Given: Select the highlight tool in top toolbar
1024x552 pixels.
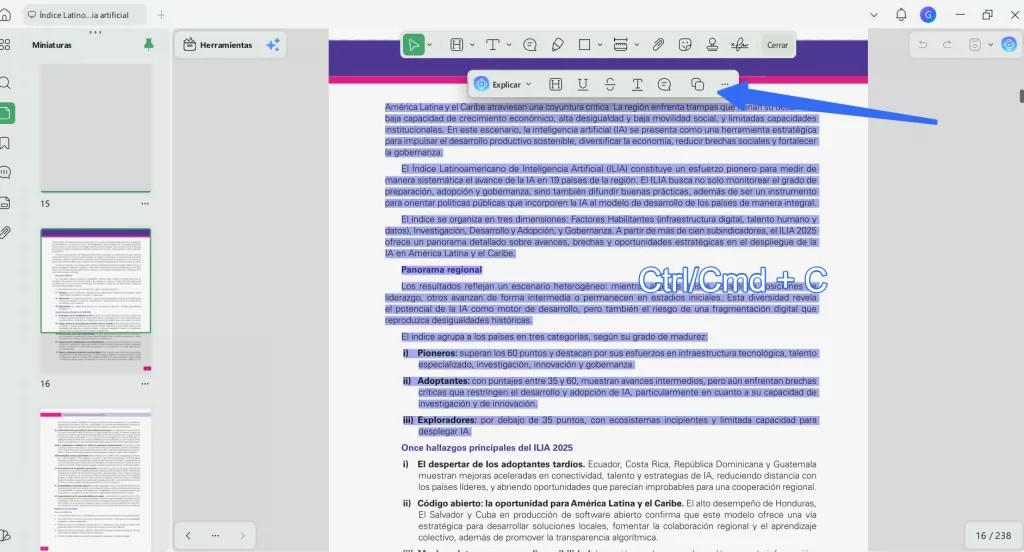Looking at the screenshot, I should [x=456, y=45].
